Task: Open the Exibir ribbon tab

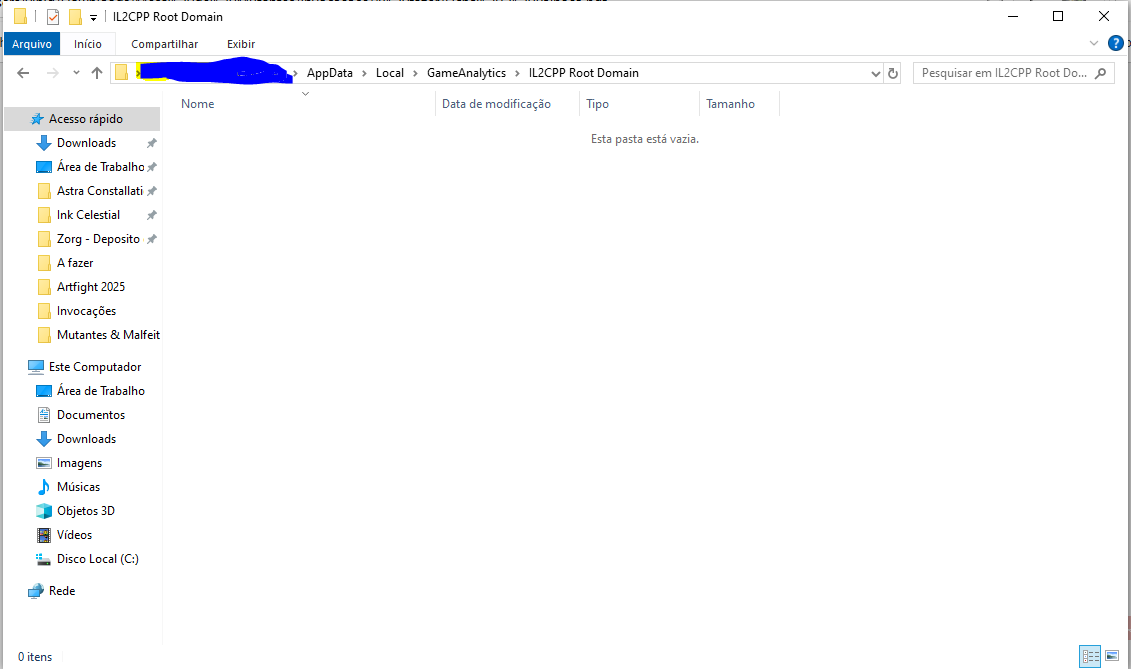Action: coord(241,44)
